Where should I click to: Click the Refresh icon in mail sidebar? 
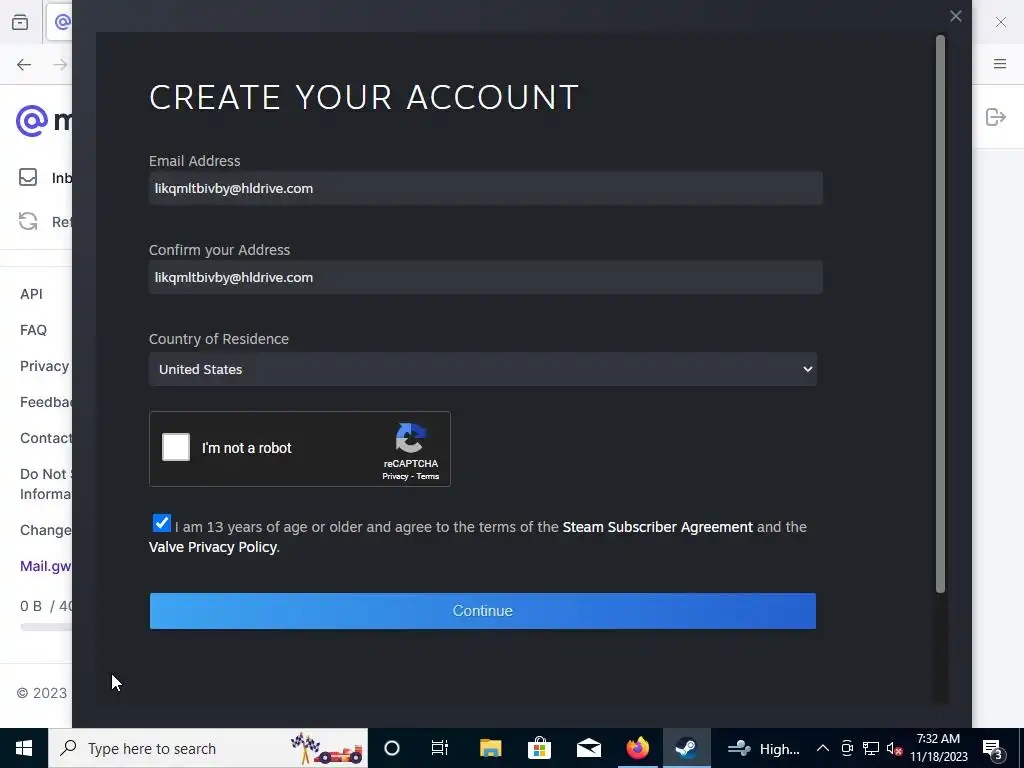click(28, 221)
